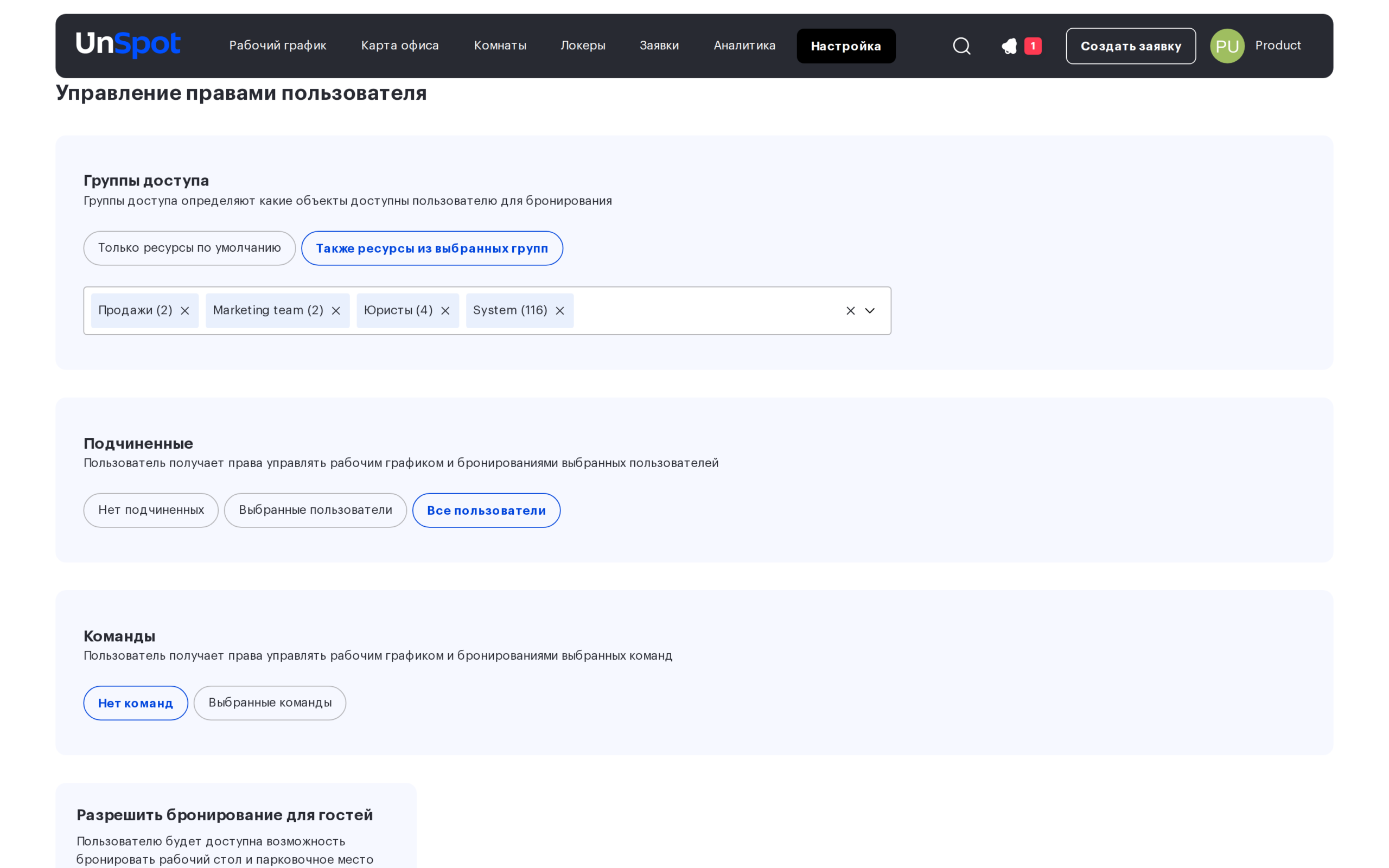
Task: Choose Все пользователи option
Action: click(x=486, y=510)
